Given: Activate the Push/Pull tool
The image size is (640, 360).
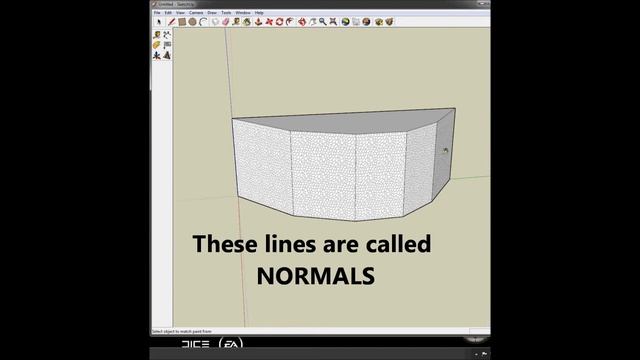Looking at the screenshot, I should (x=258, y=22).
